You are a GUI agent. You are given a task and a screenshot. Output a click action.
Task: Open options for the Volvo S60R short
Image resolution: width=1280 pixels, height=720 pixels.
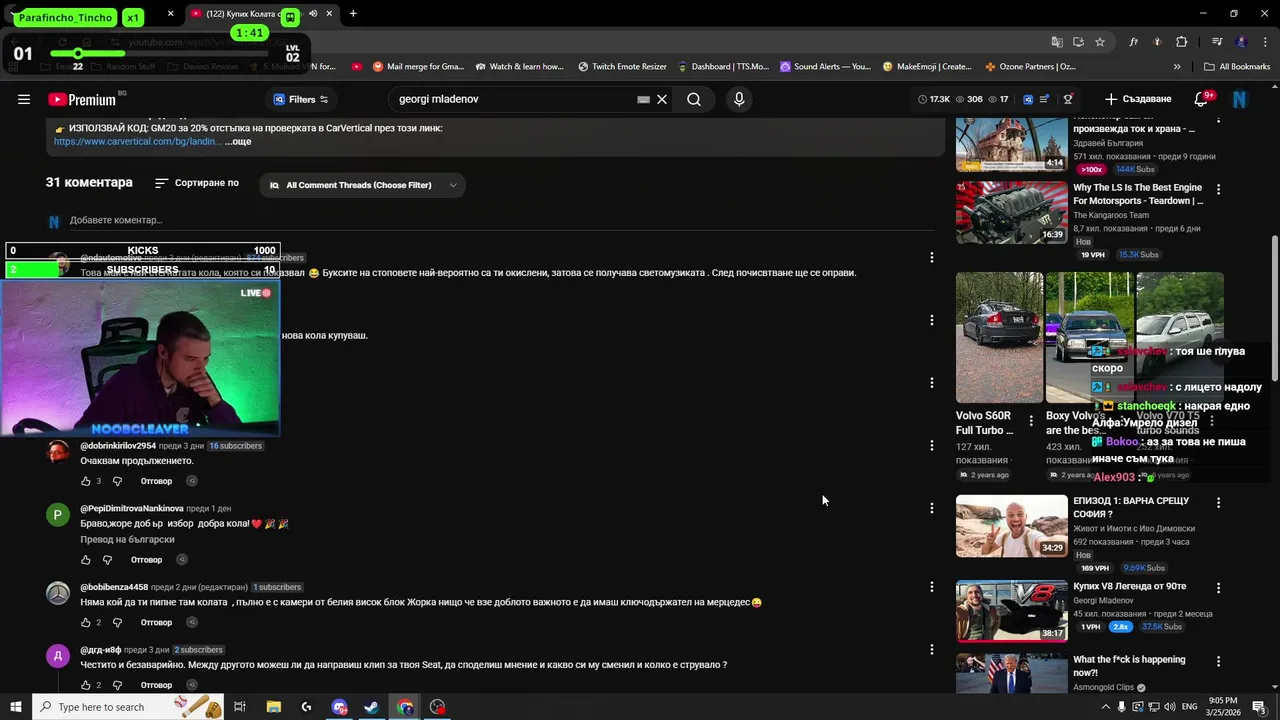(1031, 421)
